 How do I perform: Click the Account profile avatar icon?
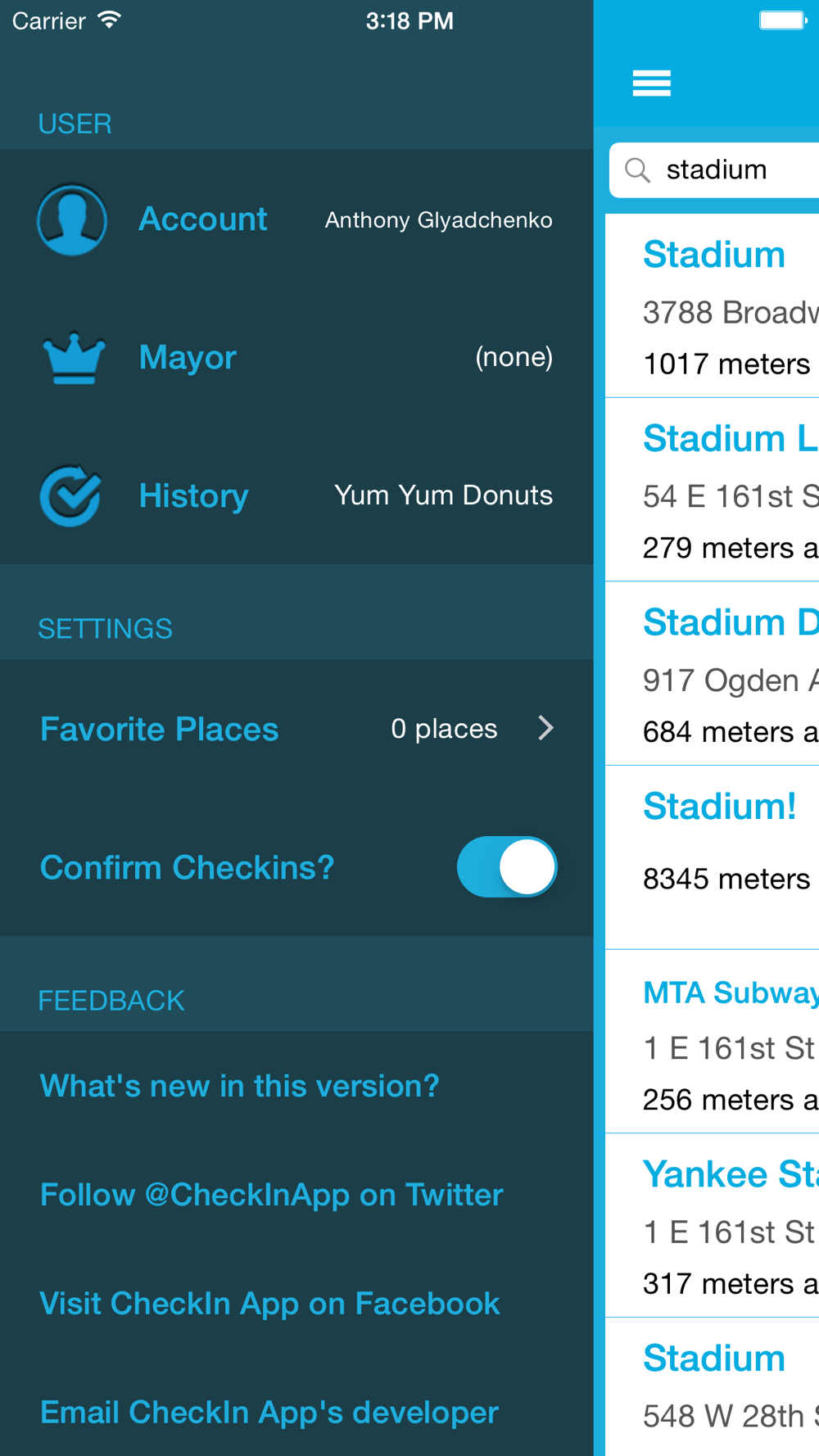coord(72,219)
